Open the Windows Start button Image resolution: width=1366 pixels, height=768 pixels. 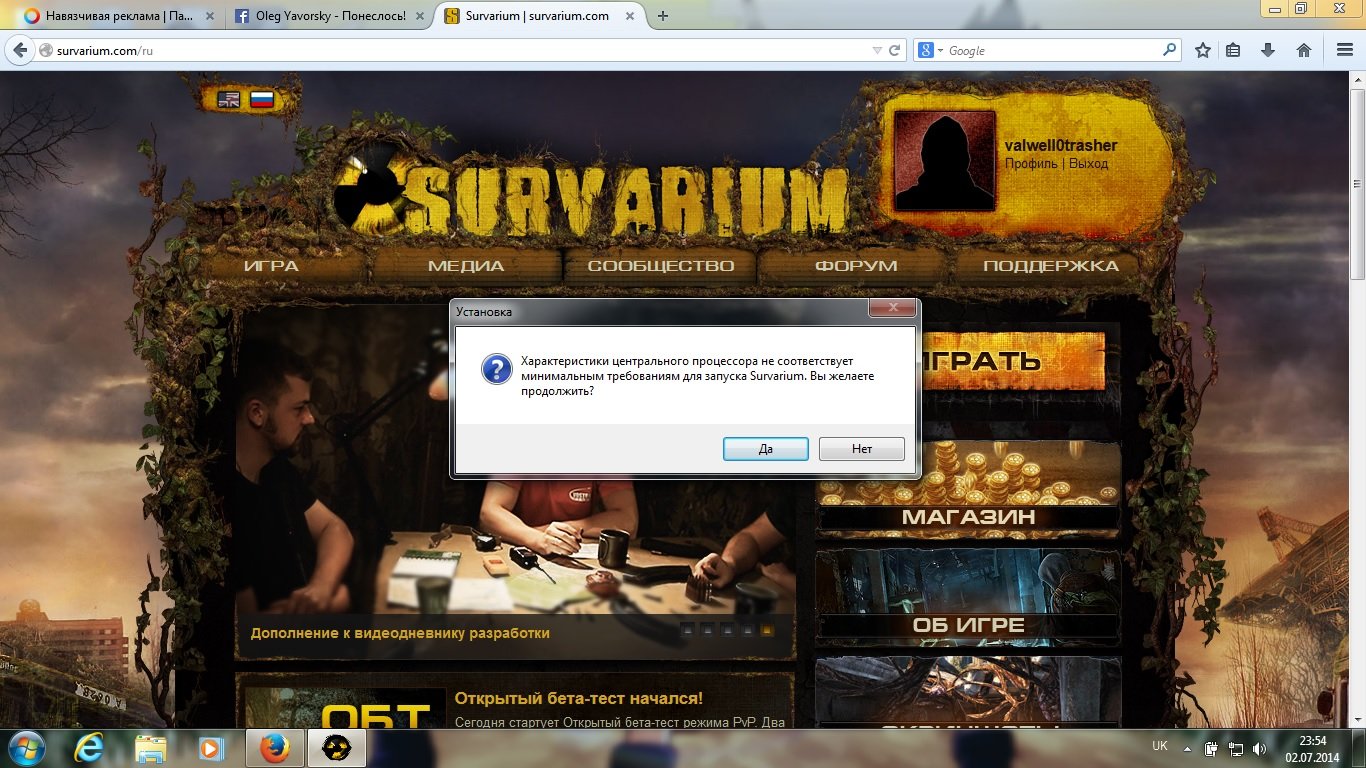coord(25,748)
